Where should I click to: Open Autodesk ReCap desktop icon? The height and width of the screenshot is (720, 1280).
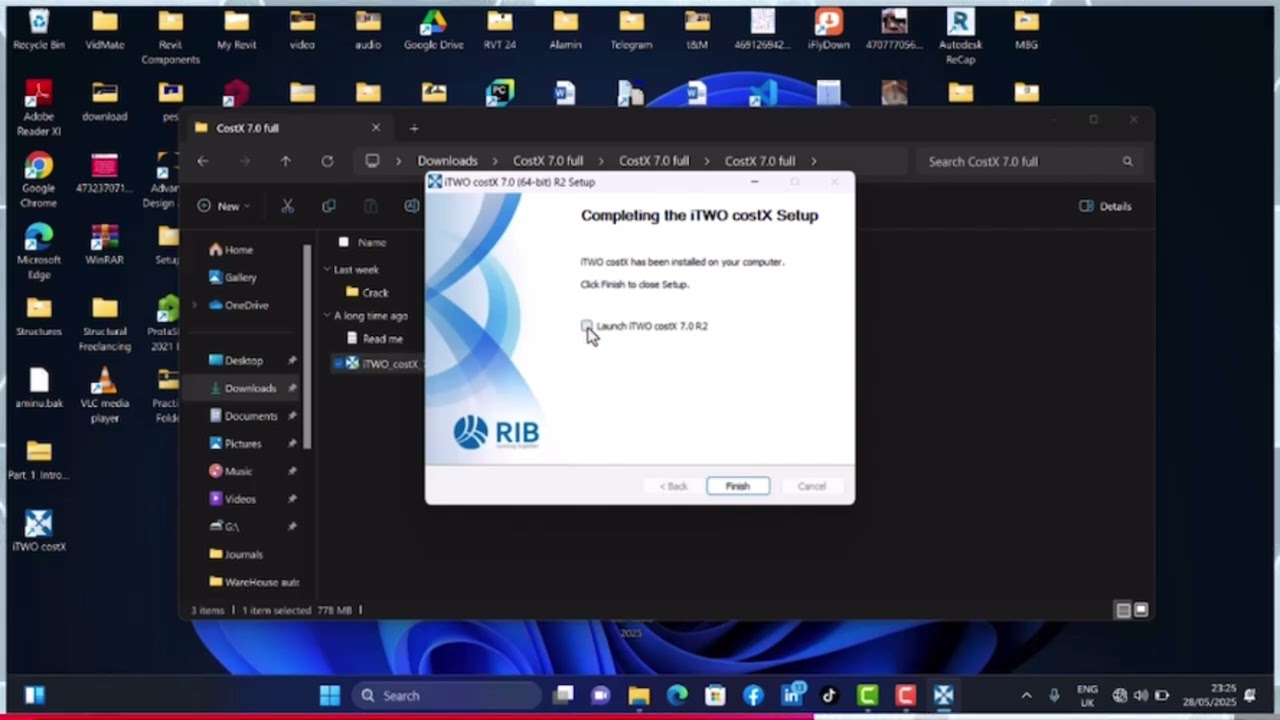click(960, 37)
